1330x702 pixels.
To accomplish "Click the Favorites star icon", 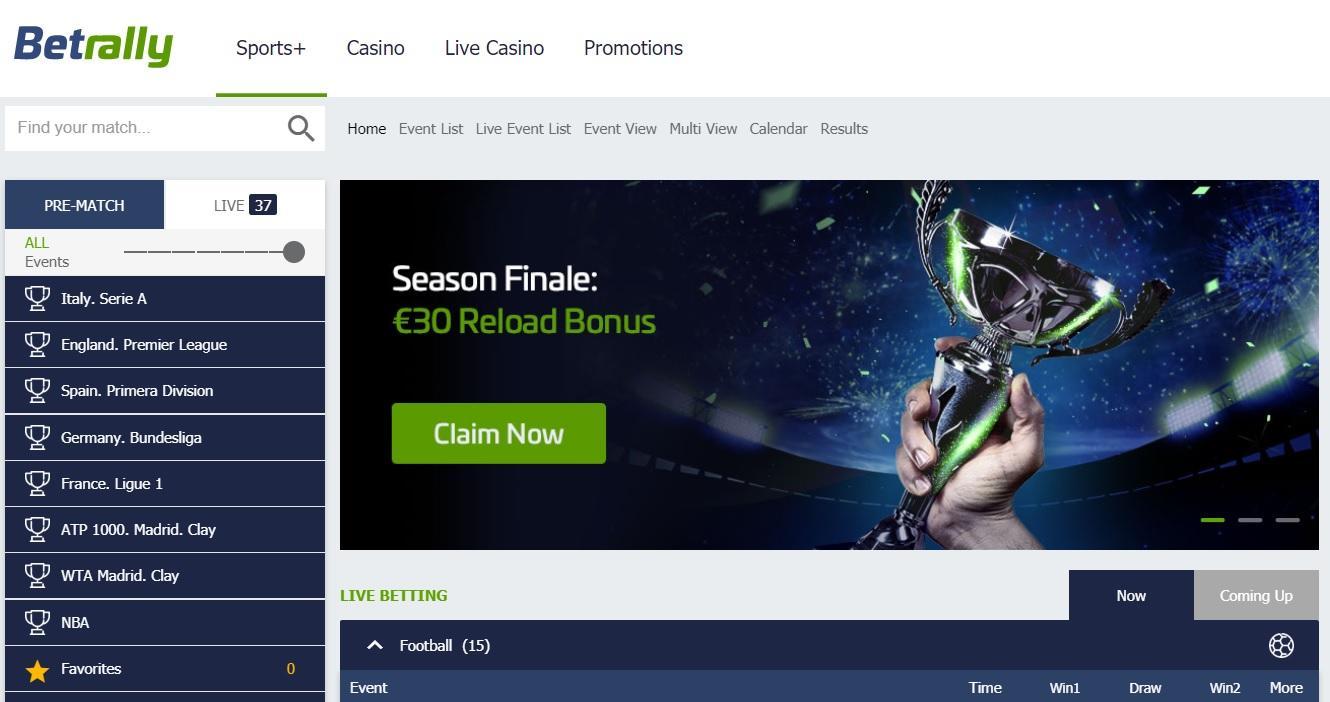I will click(37, 670).
